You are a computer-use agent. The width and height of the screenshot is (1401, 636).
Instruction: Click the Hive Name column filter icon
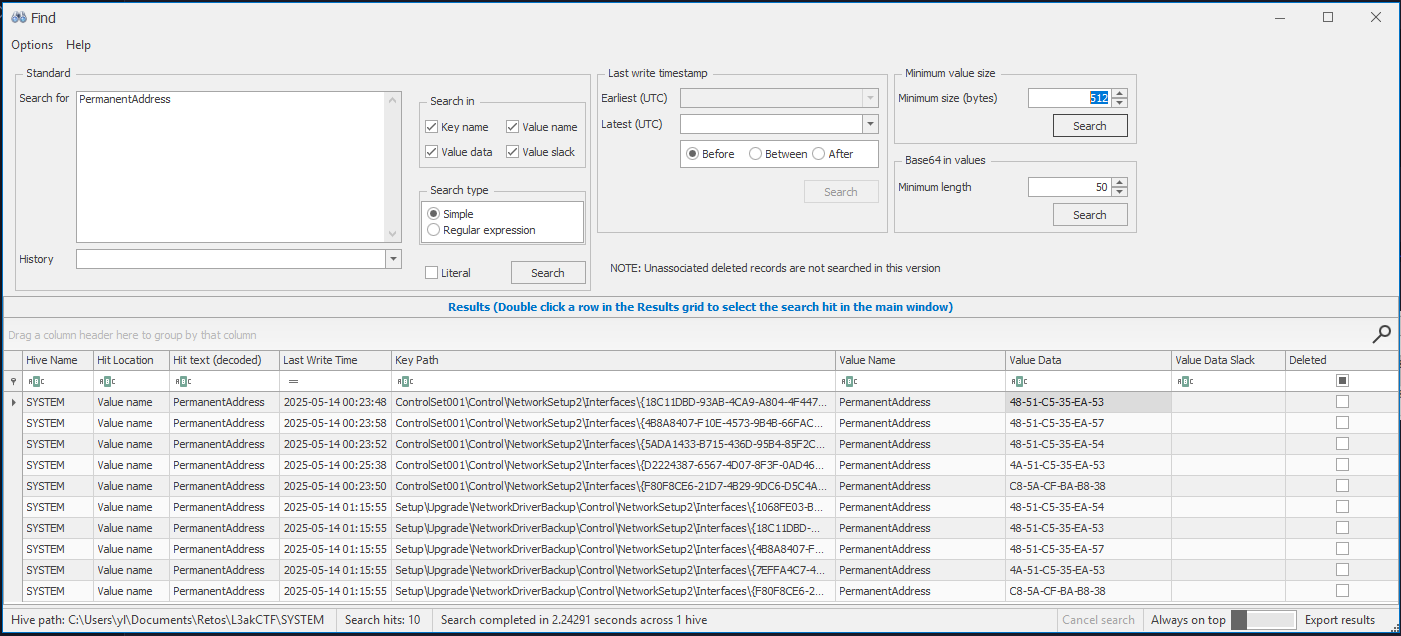pos(36,381)
